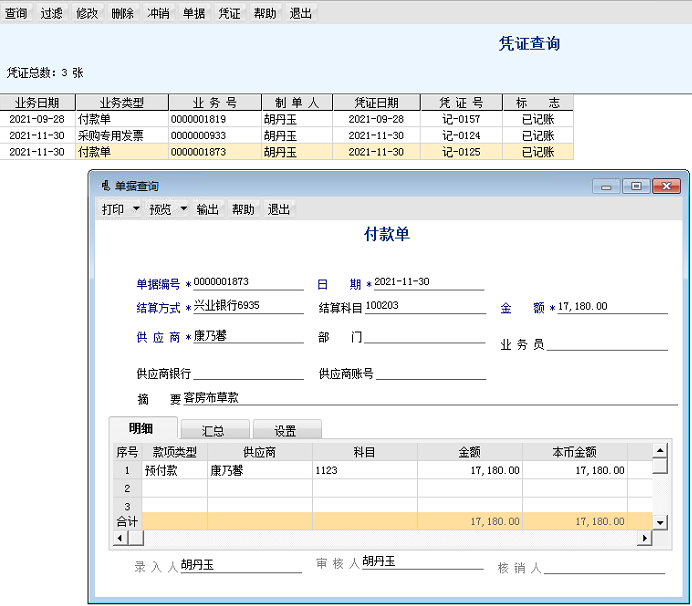Click 退出 in the main voucher toolbar
Screen dimensions: 692x606
[301, 13]
